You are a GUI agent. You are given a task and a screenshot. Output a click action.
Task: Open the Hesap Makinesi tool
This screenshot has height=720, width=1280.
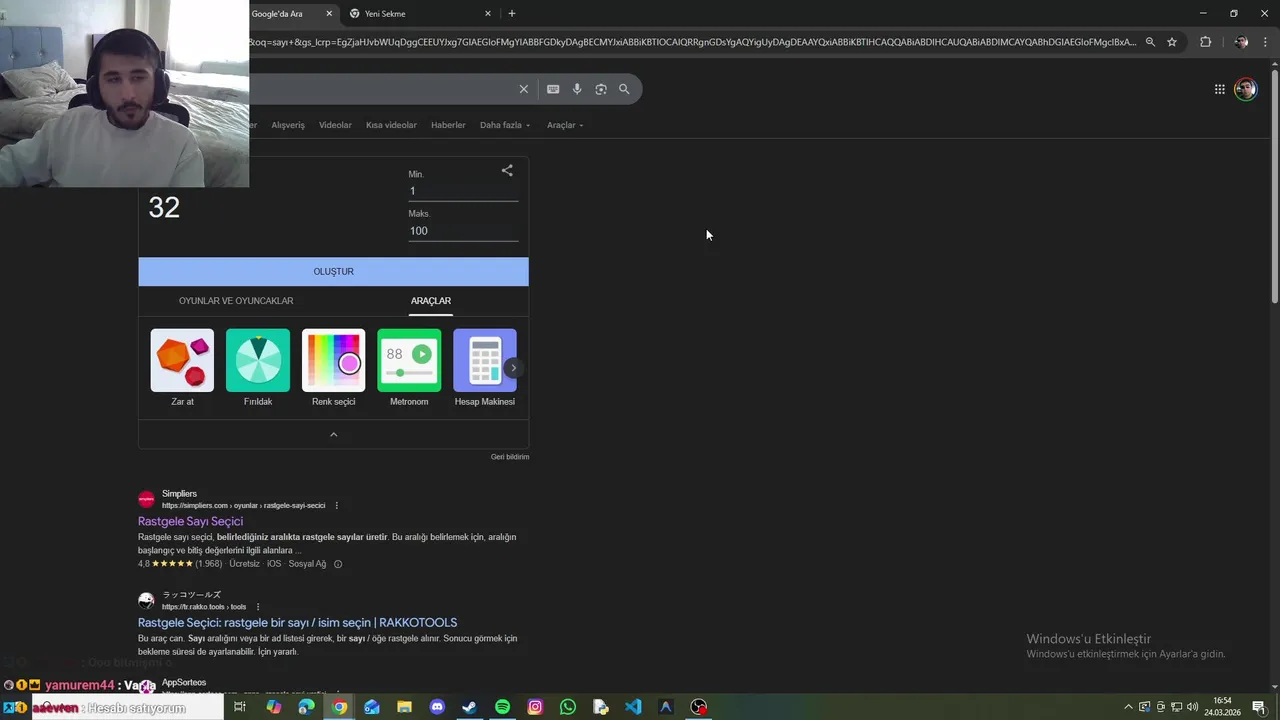coord(485,368)
